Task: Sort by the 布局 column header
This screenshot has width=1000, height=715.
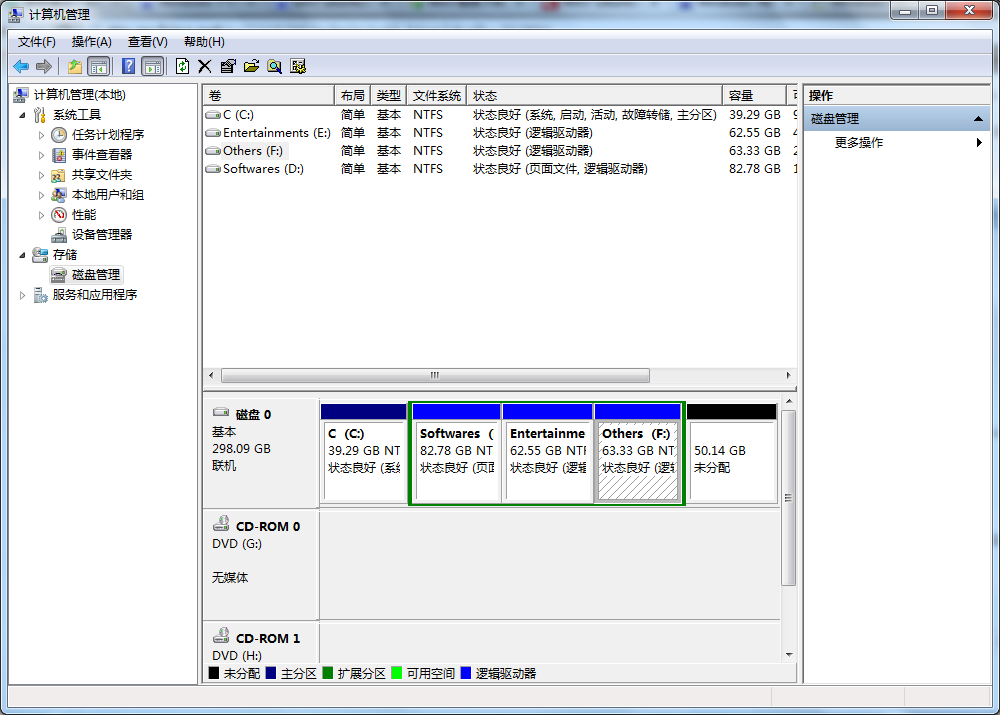Action: [x=352, y=96]
